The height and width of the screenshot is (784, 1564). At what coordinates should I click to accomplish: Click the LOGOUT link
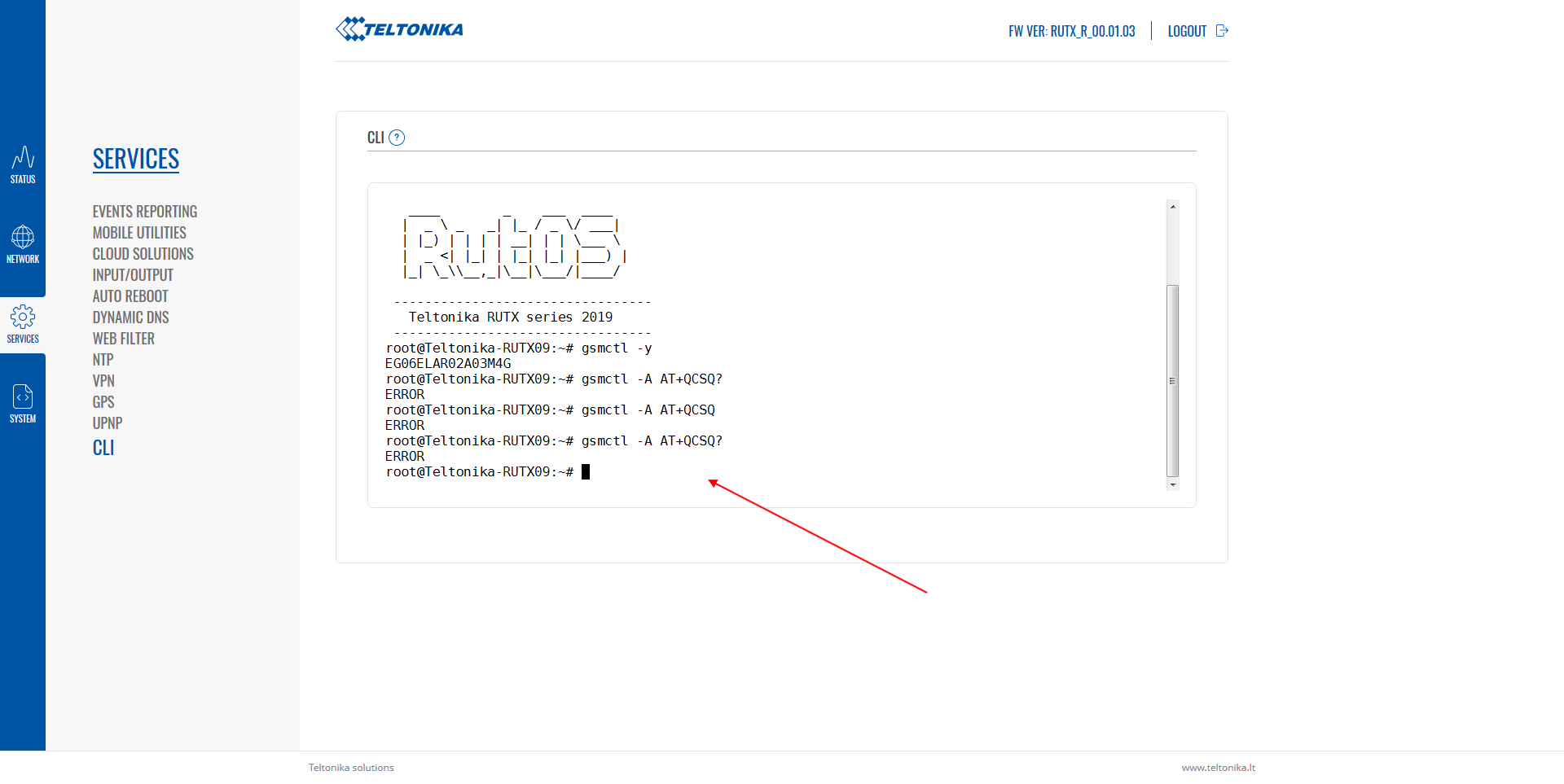point(1187,31)
